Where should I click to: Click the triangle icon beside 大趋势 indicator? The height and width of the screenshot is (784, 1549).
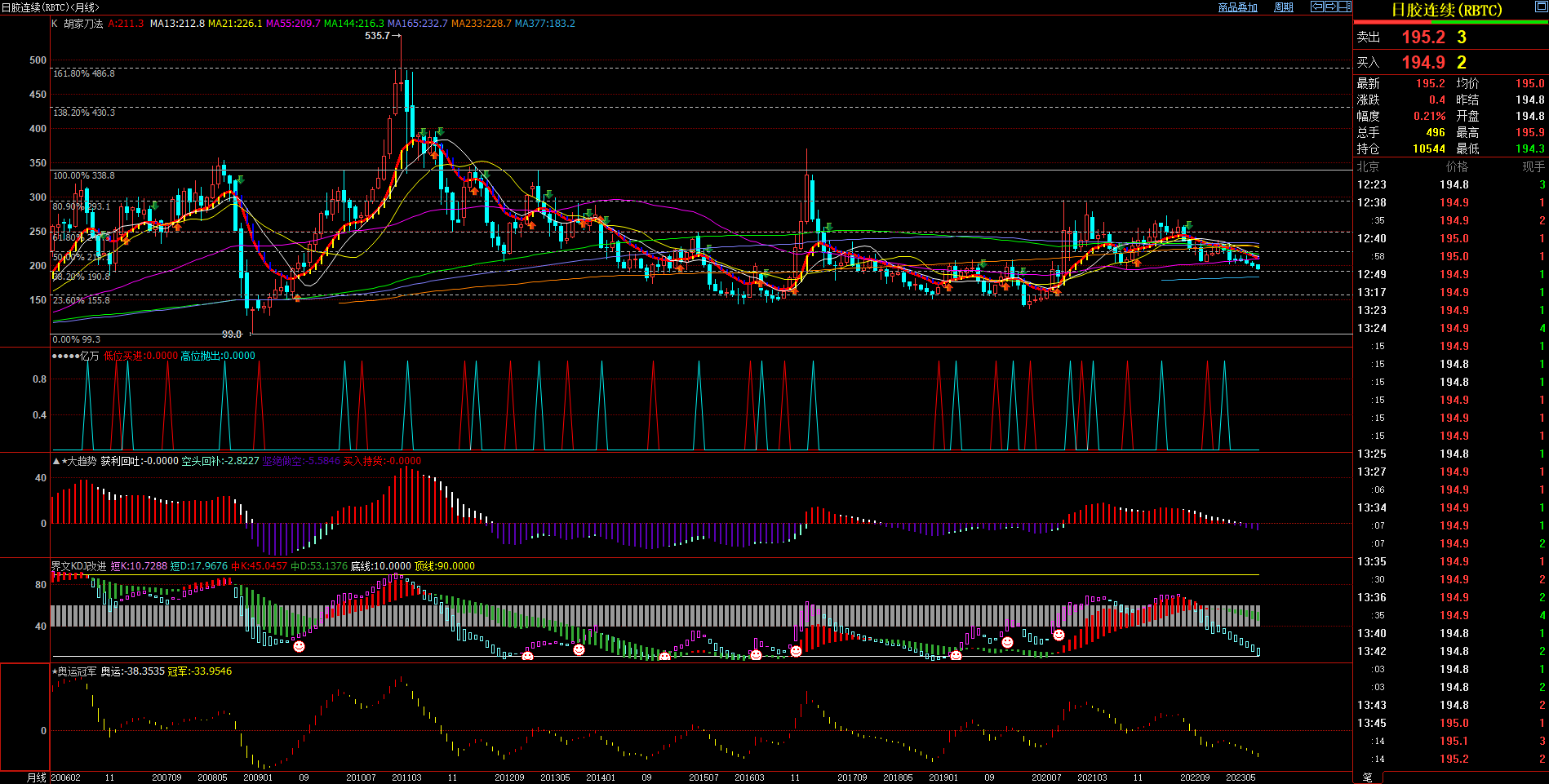(56, 461)
